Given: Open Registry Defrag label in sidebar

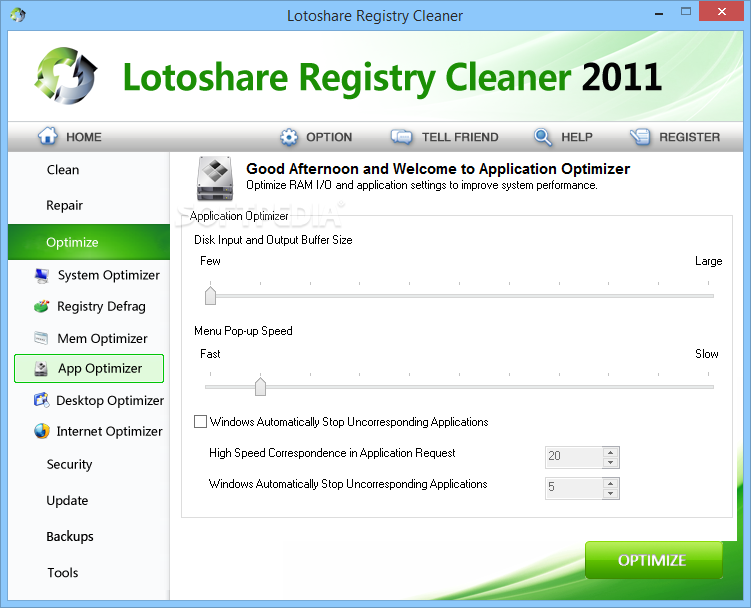Looking at the screenshot, I should (x=101, y=306).
